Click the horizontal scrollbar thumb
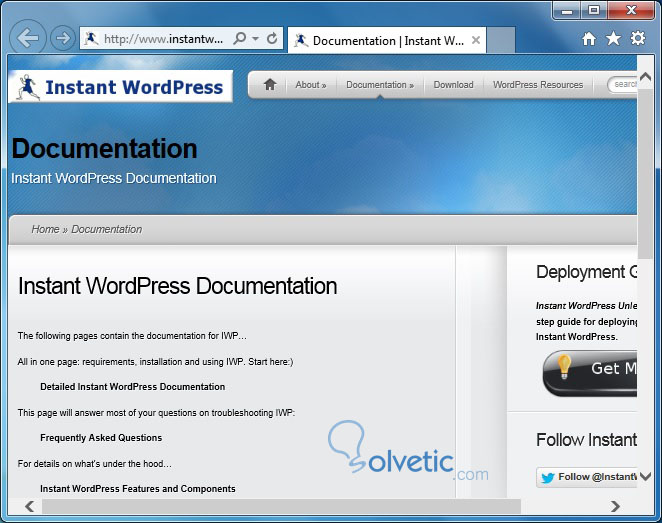 281,506
